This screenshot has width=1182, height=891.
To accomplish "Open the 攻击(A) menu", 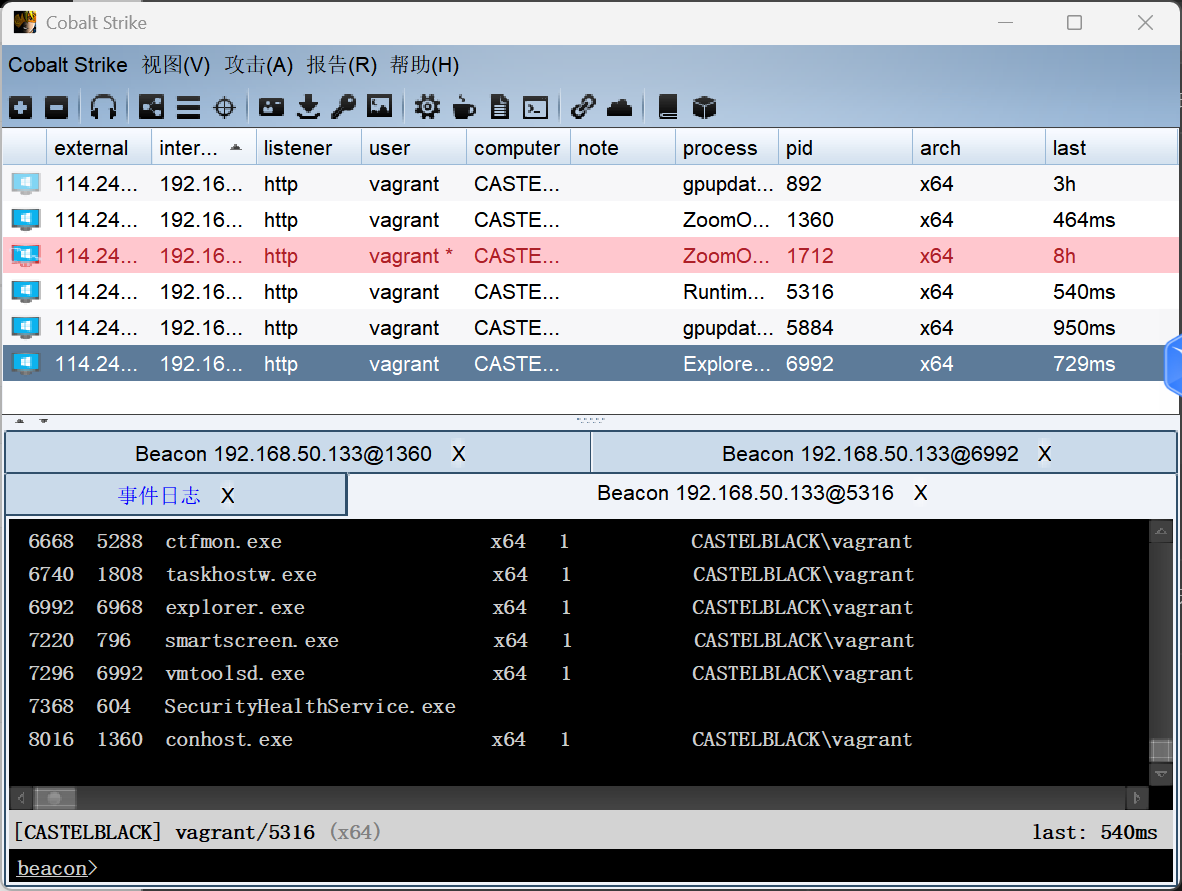I will [258, 65].
